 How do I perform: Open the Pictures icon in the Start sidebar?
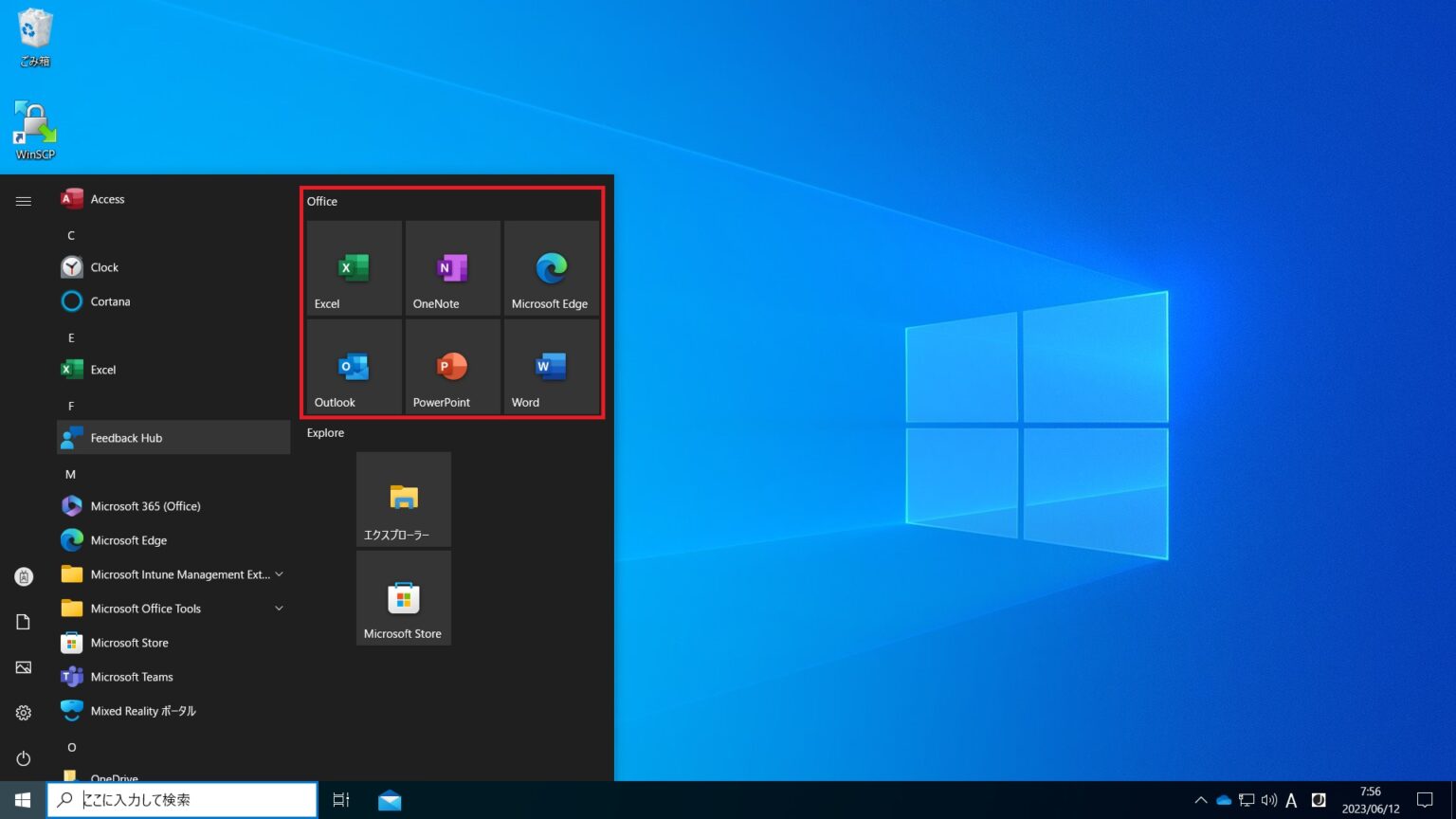click(x=23, y=667)
